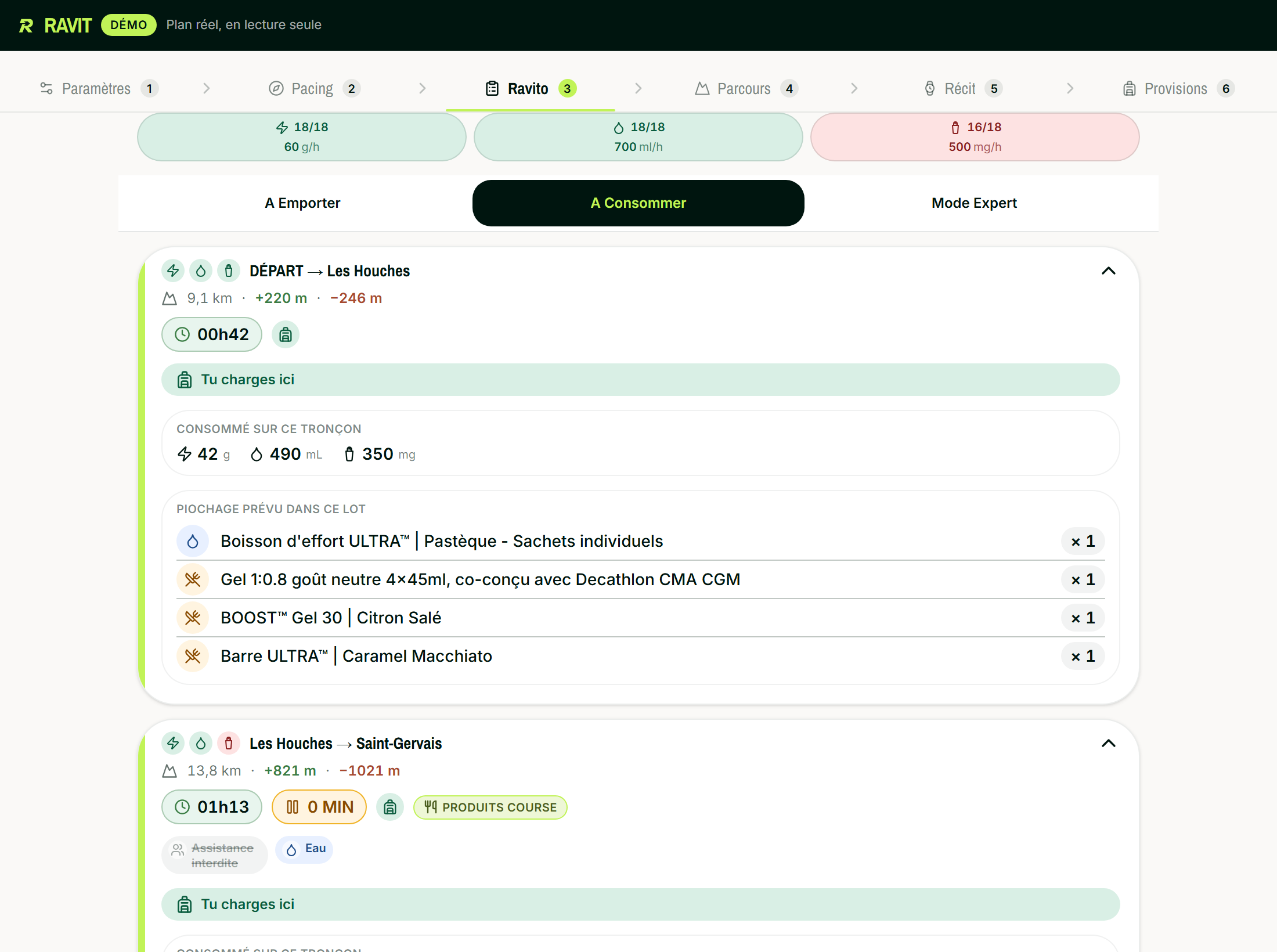Select the Ravito step tab
Screen dimensions: 1277x952
[531, 89]
